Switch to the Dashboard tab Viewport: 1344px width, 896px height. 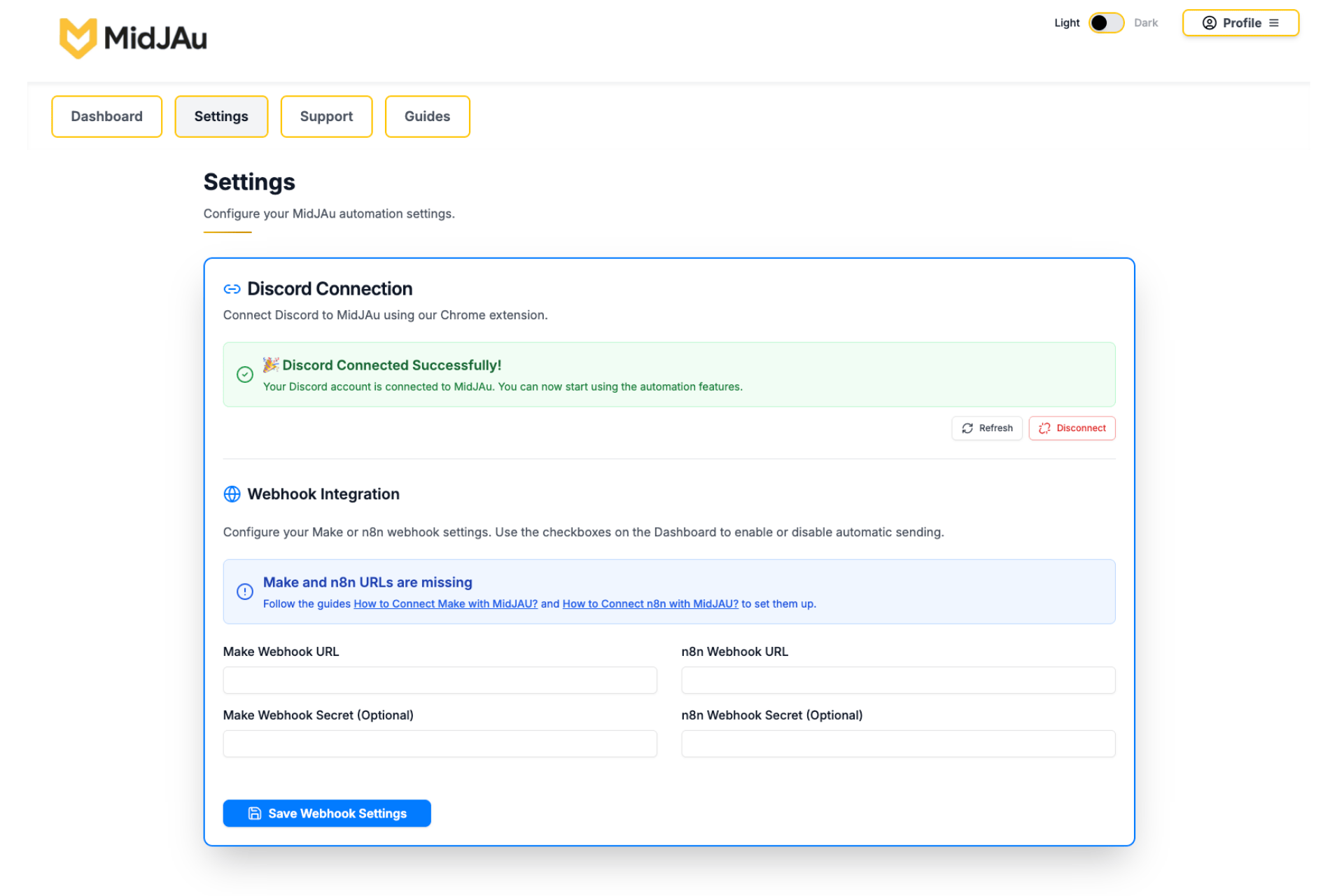tap(106, 116)
